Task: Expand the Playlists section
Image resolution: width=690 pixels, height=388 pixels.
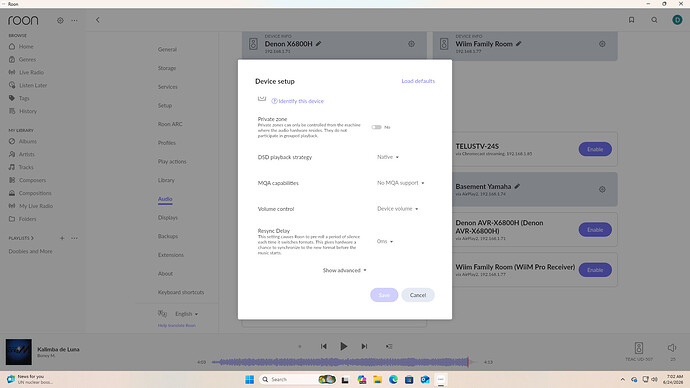Action: pyautogui.click(x=21, y=238)
